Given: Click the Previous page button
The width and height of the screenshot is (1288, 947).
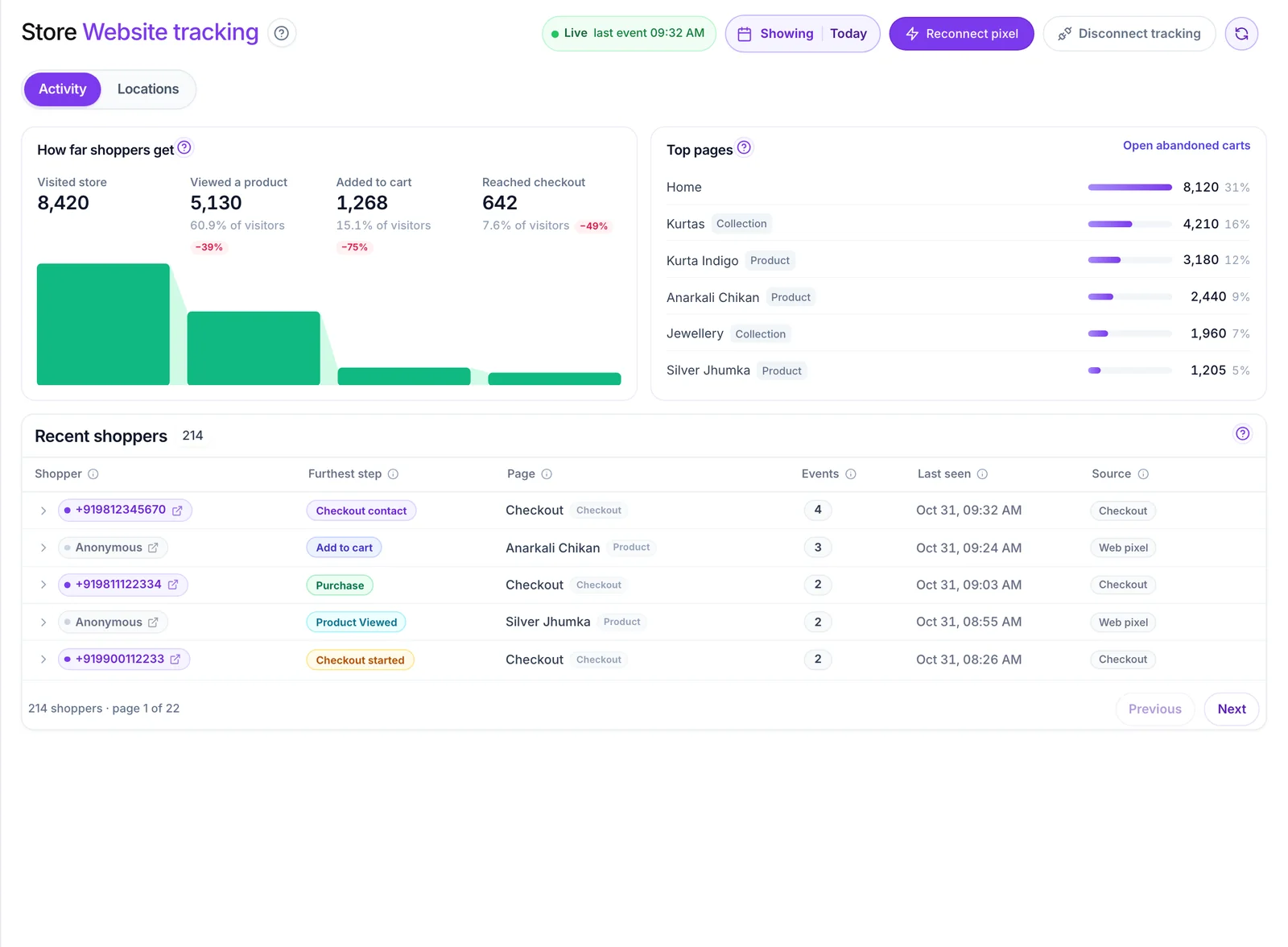Looking at the screenshot, I should click(1154, 709).
